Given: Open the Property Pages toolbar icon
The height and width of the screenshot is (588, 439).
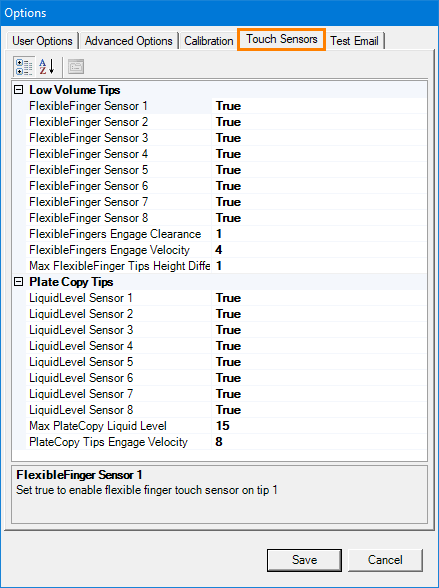Looking at the screenshot, I should [x=76, y=67].
